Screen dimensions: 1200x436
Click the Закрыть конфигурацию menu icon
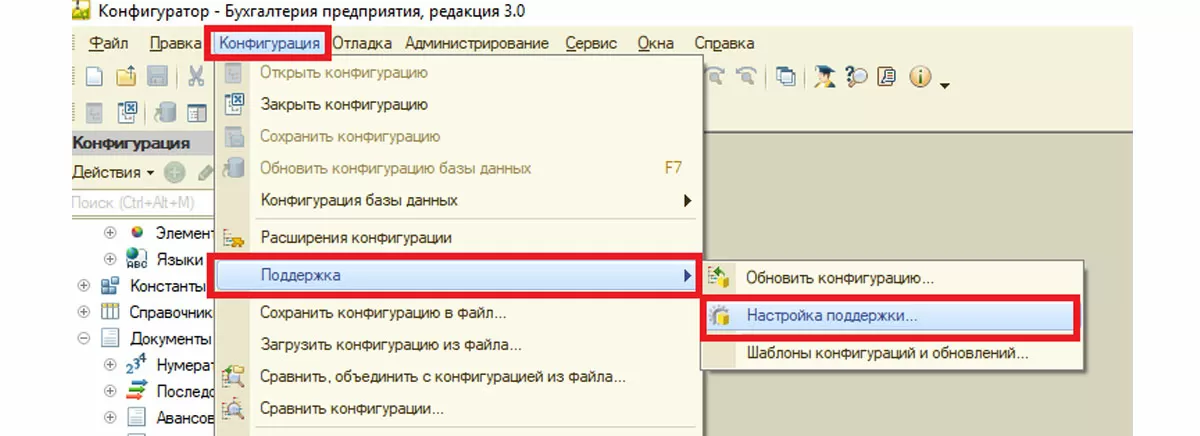click(x=234, y=103)
